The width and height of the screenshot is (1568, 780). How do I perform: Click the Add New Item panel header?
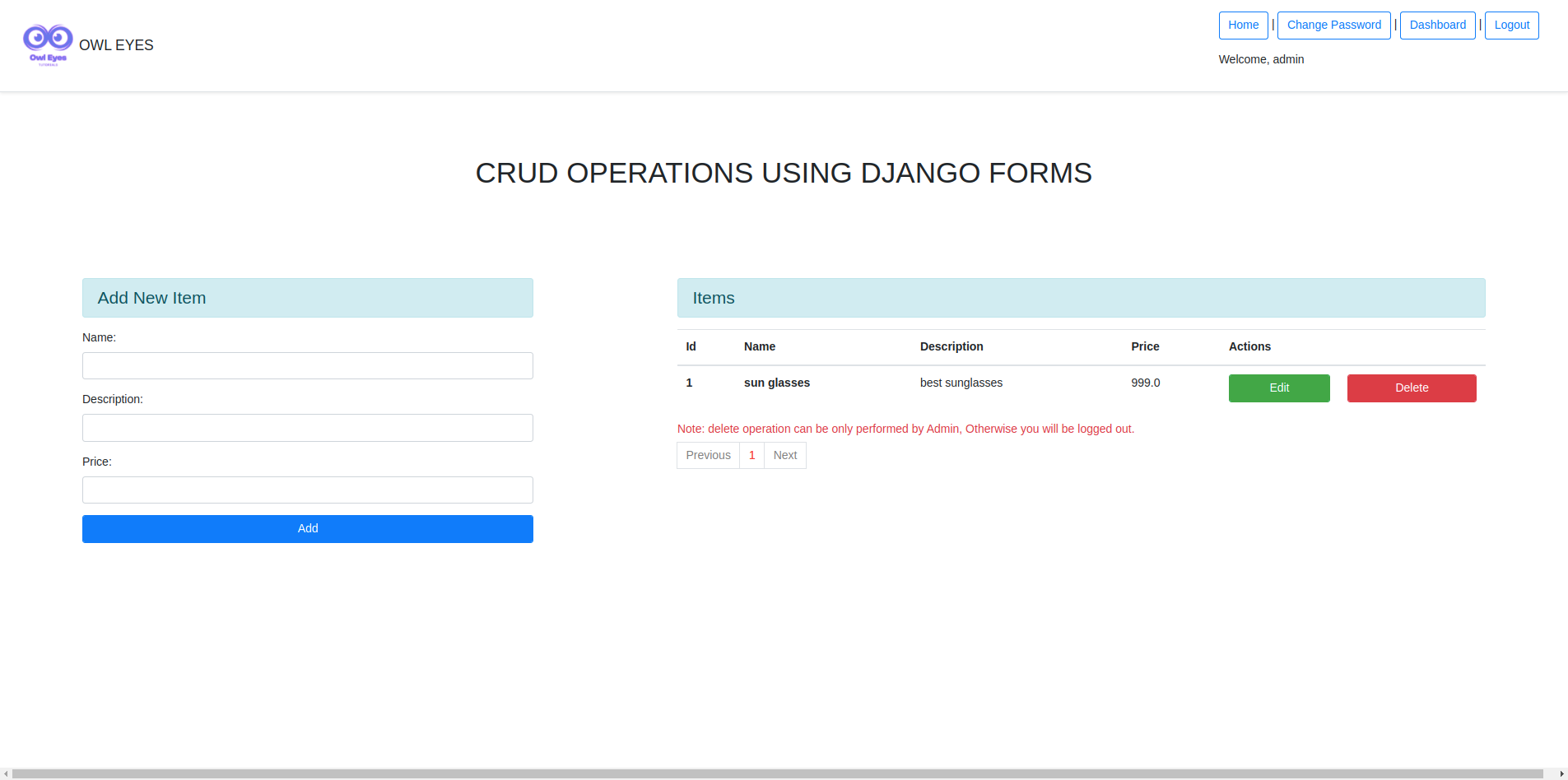pos(307,298)
